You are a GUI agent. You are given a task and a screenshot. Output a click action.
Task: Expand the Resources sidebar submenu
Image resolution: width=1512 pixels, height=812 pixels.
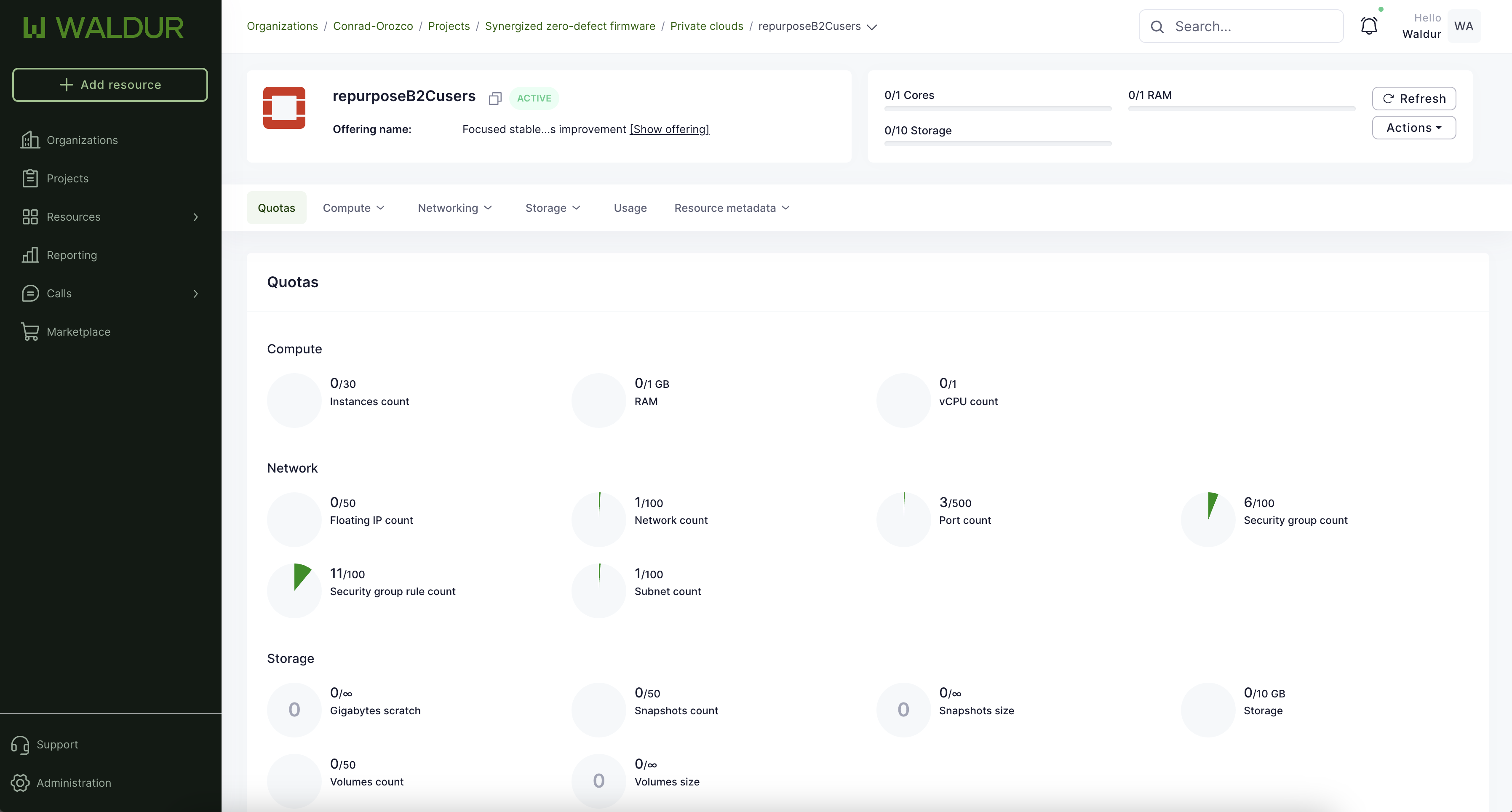point(195,216)
